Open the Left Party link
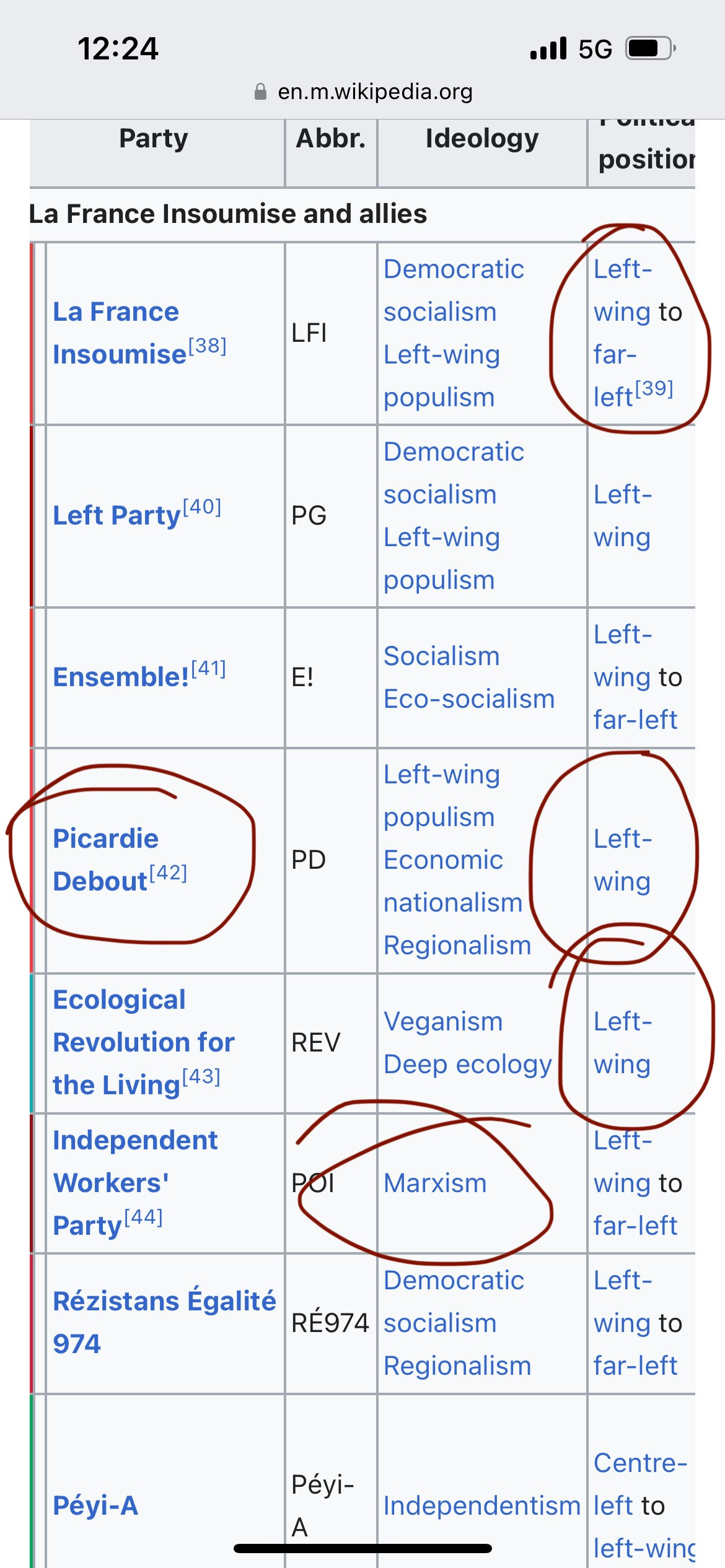This screenshot has width=725, height=1568. [116, 515]
